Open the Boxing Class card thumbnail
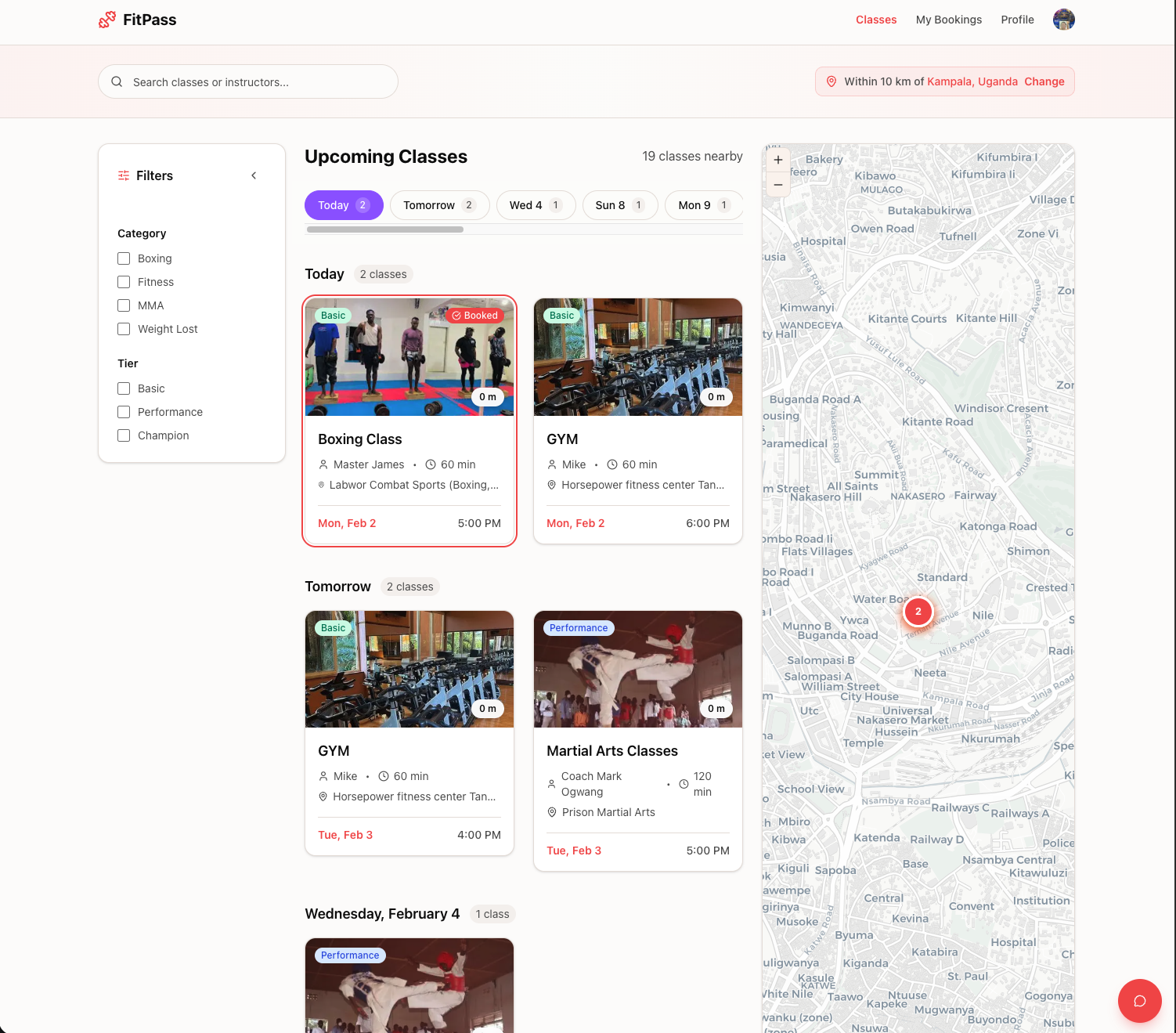This screenshot has width=1176, height=1033. coord(409,357)
